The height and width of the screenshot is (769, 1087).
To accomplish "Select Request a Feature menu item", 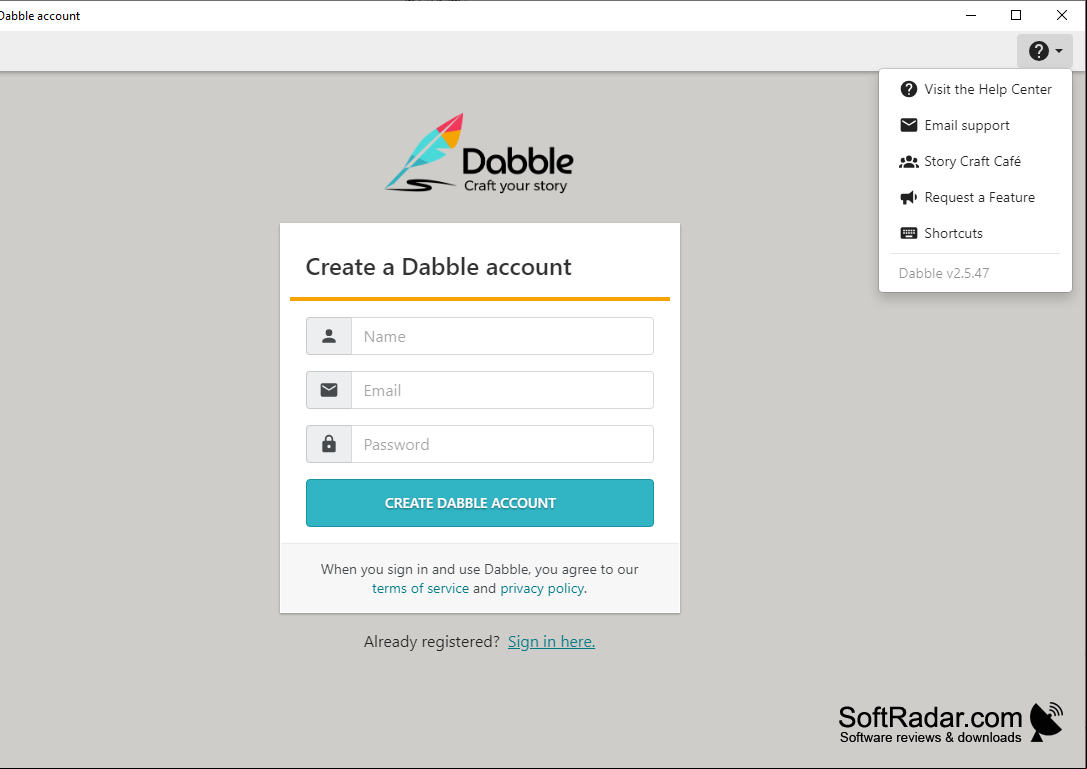I will 975,198.
